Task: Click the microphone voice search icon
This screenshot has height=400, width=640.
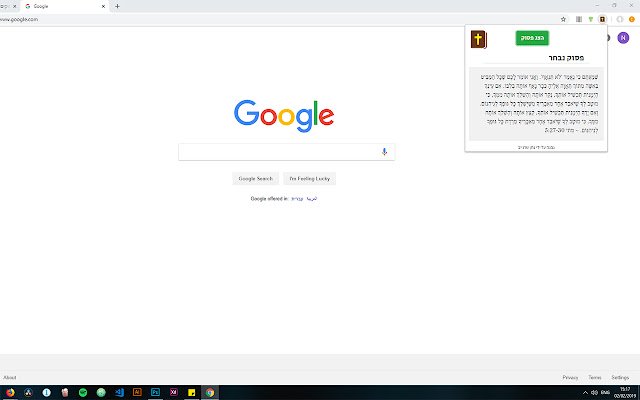Action: (384, 152)
